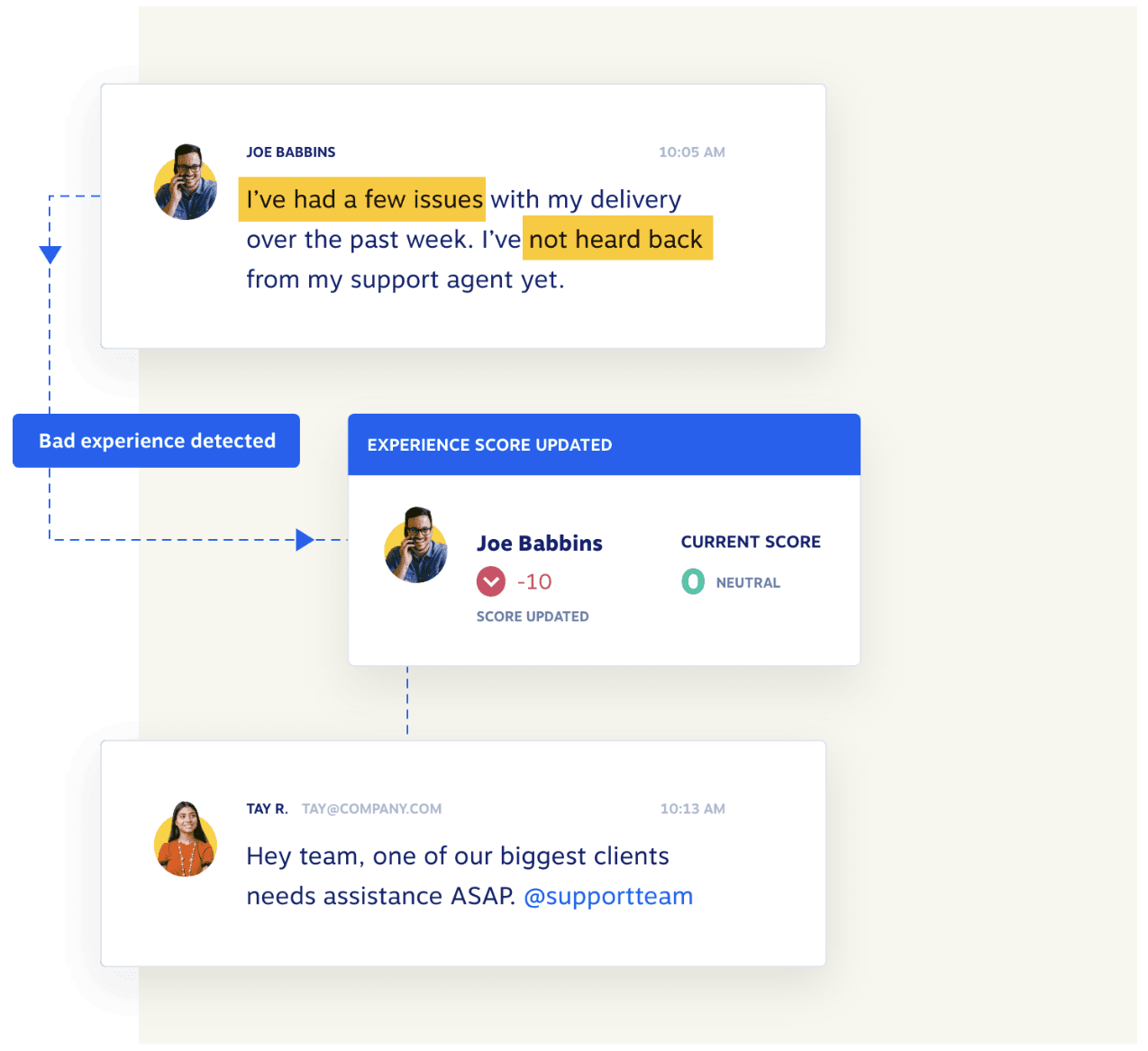The height and width of the screenshot is (1051, 1148).
Task: Click the blue arrowhead pointing at the score card
Action: pyautogui.click(x=305, y=539)
